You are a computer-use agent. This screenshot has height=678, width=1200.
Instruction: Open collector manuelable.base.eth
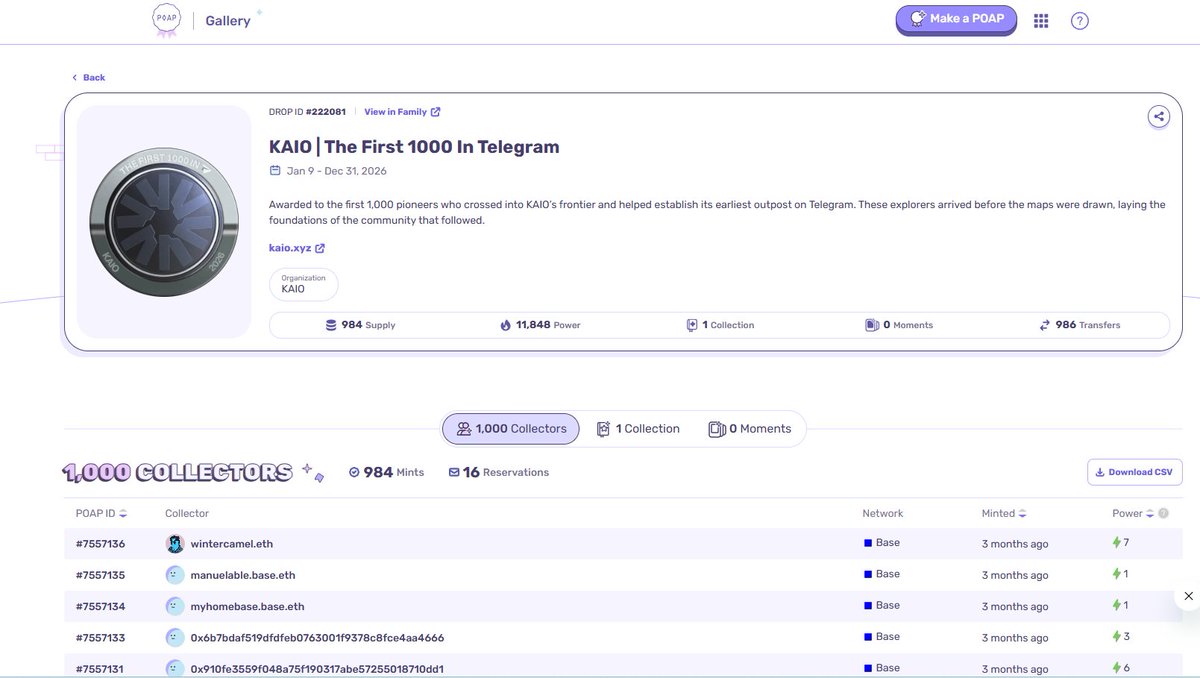[243, 575]
